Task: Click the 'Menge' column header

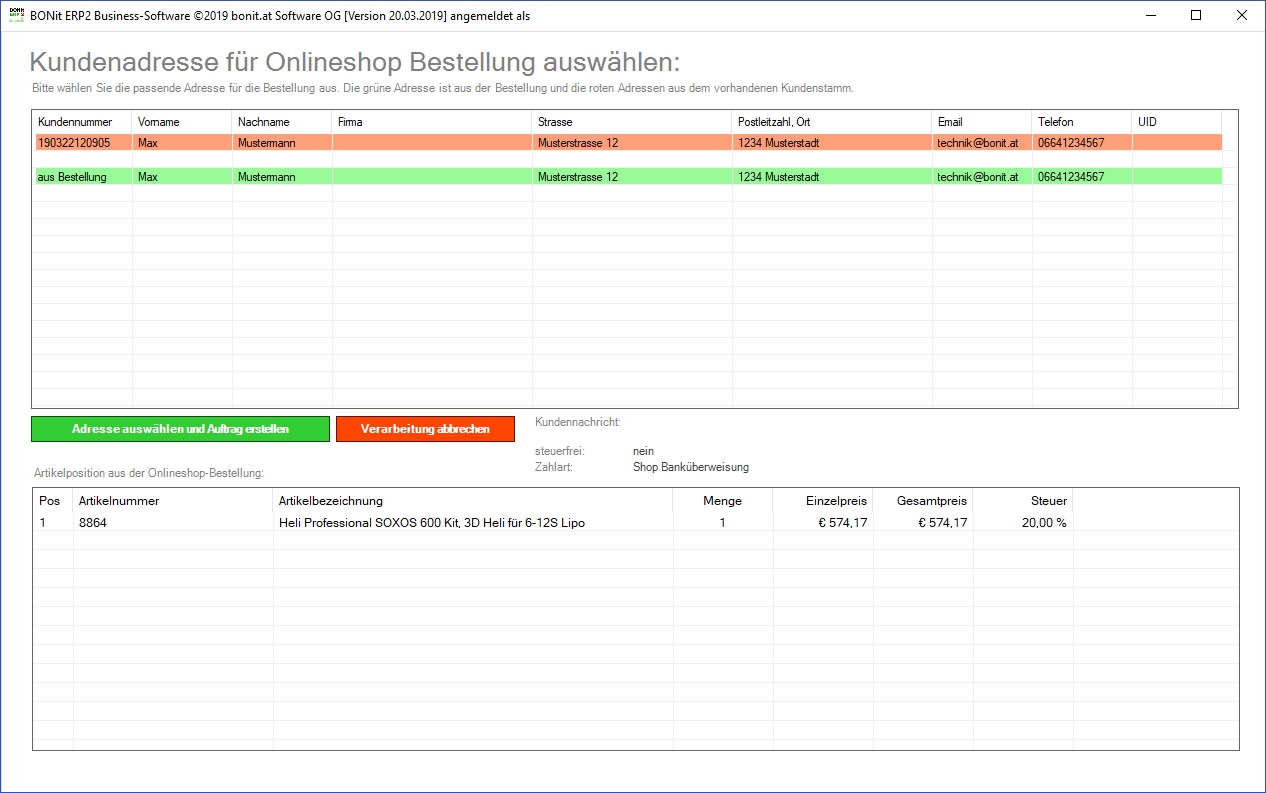Action: click(x=723, y=501)
